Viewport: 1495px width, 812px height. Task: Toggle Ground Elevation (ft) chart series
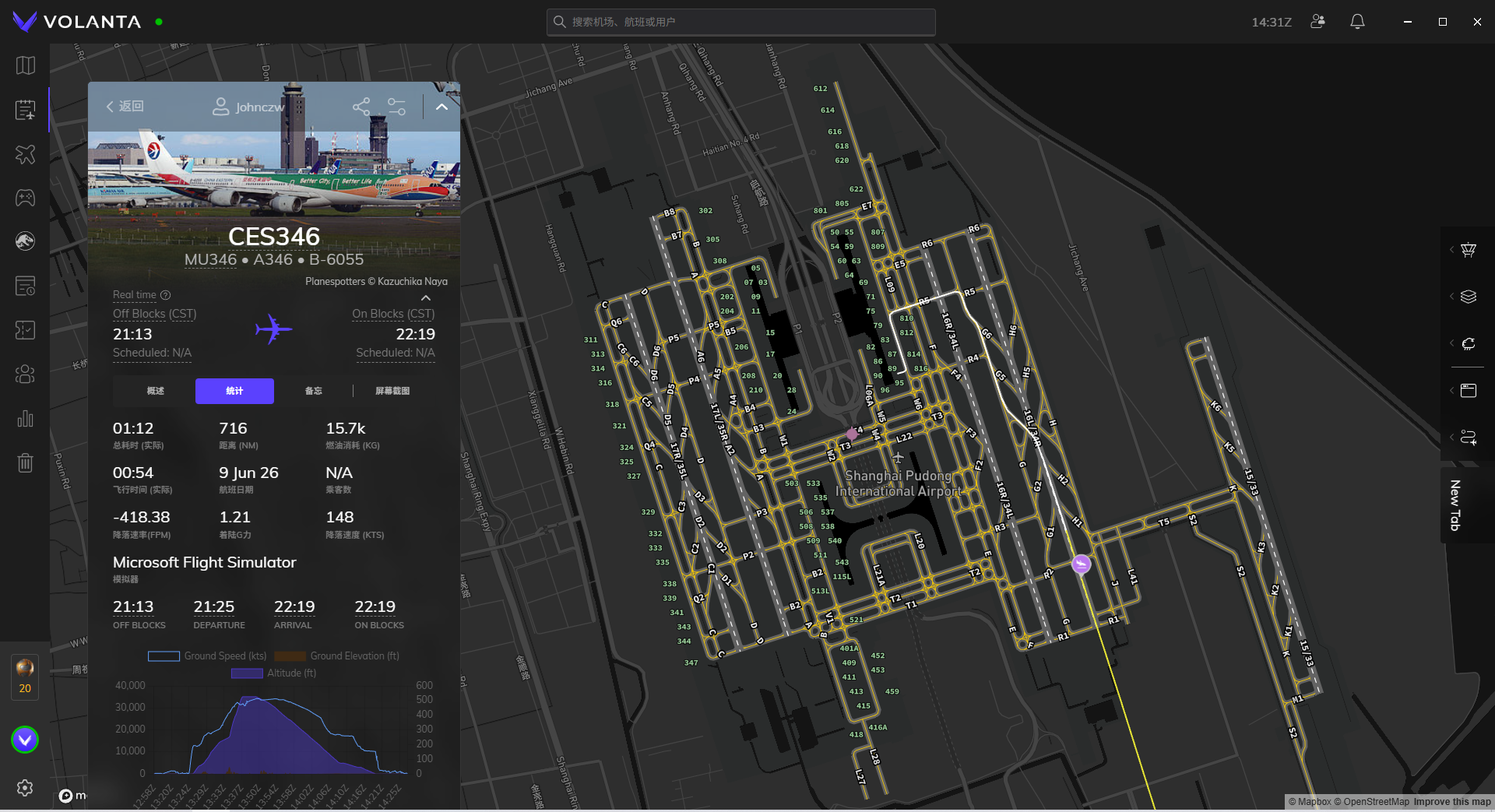click(336, 656)
